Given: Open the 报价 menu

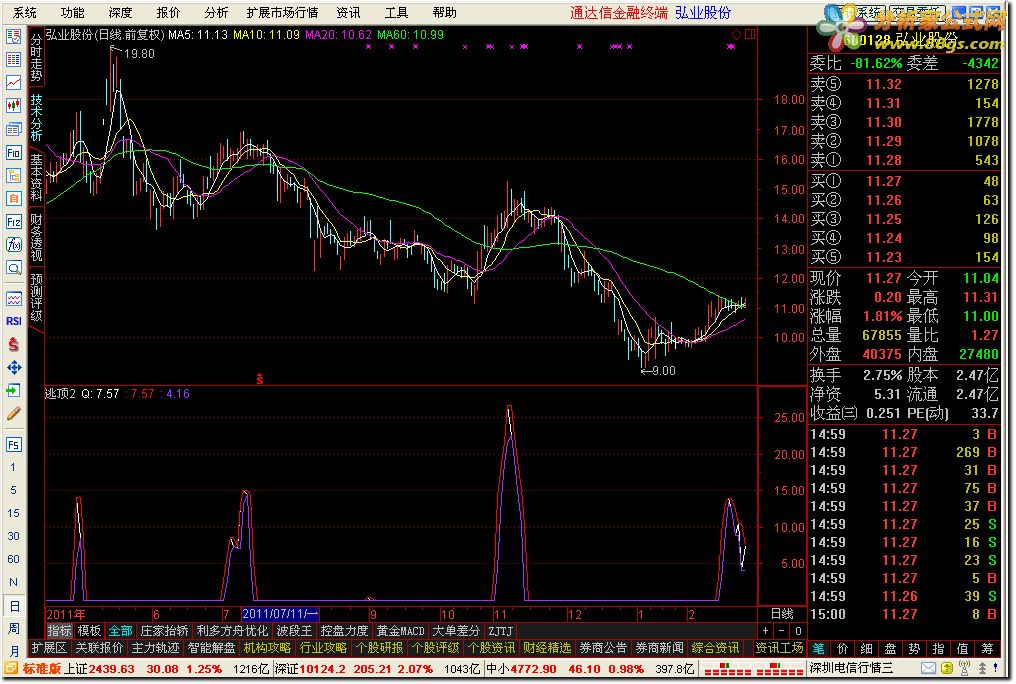Looking at the screenshot, I should [168, 12].
